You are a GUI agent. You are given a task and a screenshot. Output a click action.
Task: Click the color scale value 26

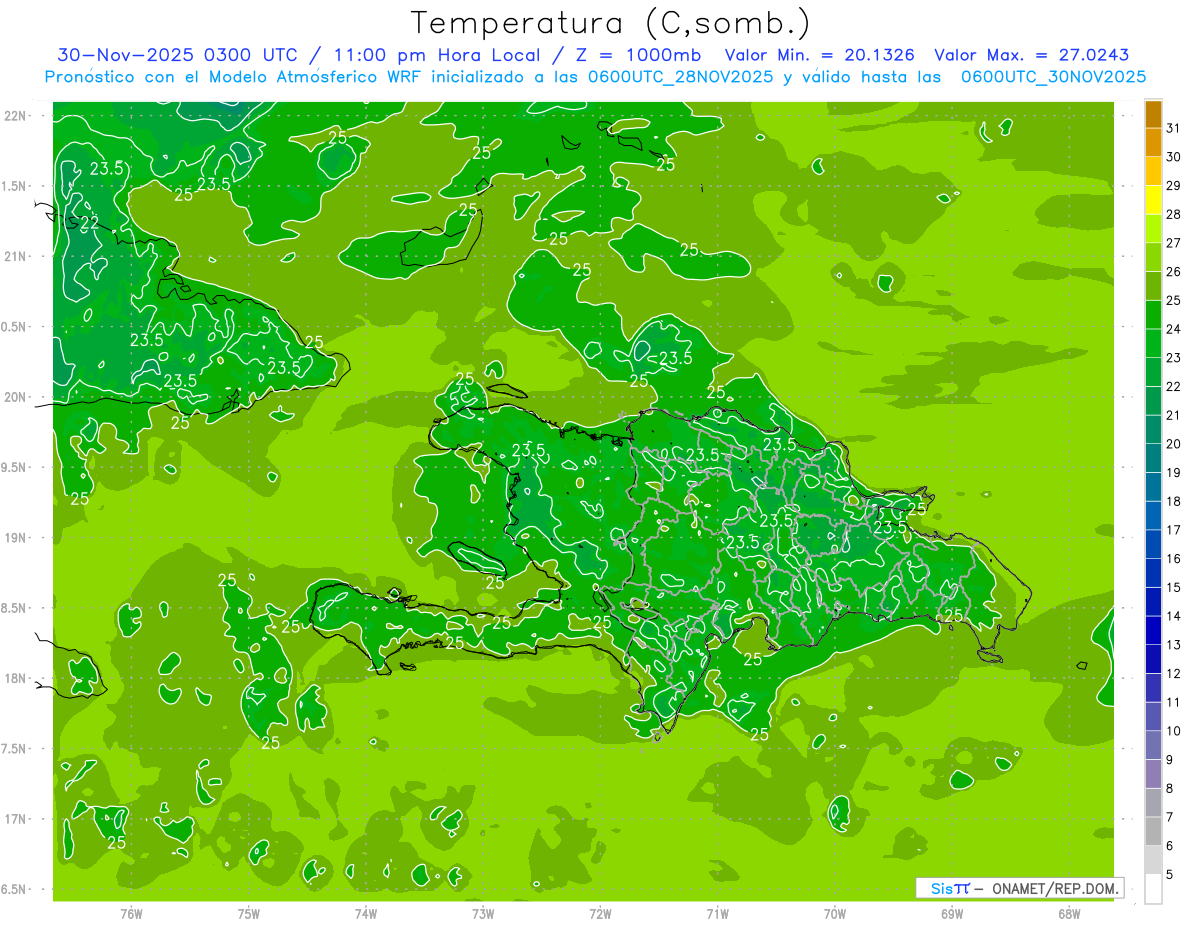point(1174,271)
